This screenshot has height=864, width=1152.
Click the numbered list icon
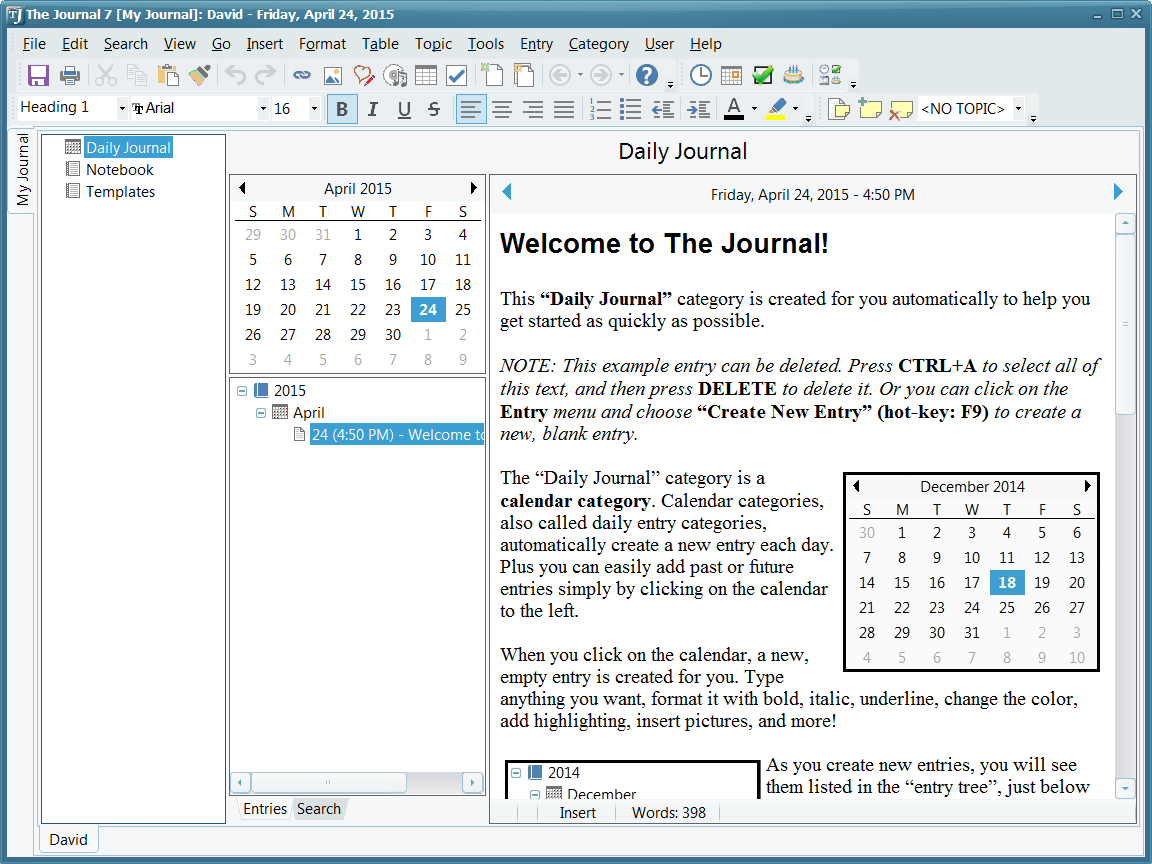pyautogui.click(x=600, y=109)
